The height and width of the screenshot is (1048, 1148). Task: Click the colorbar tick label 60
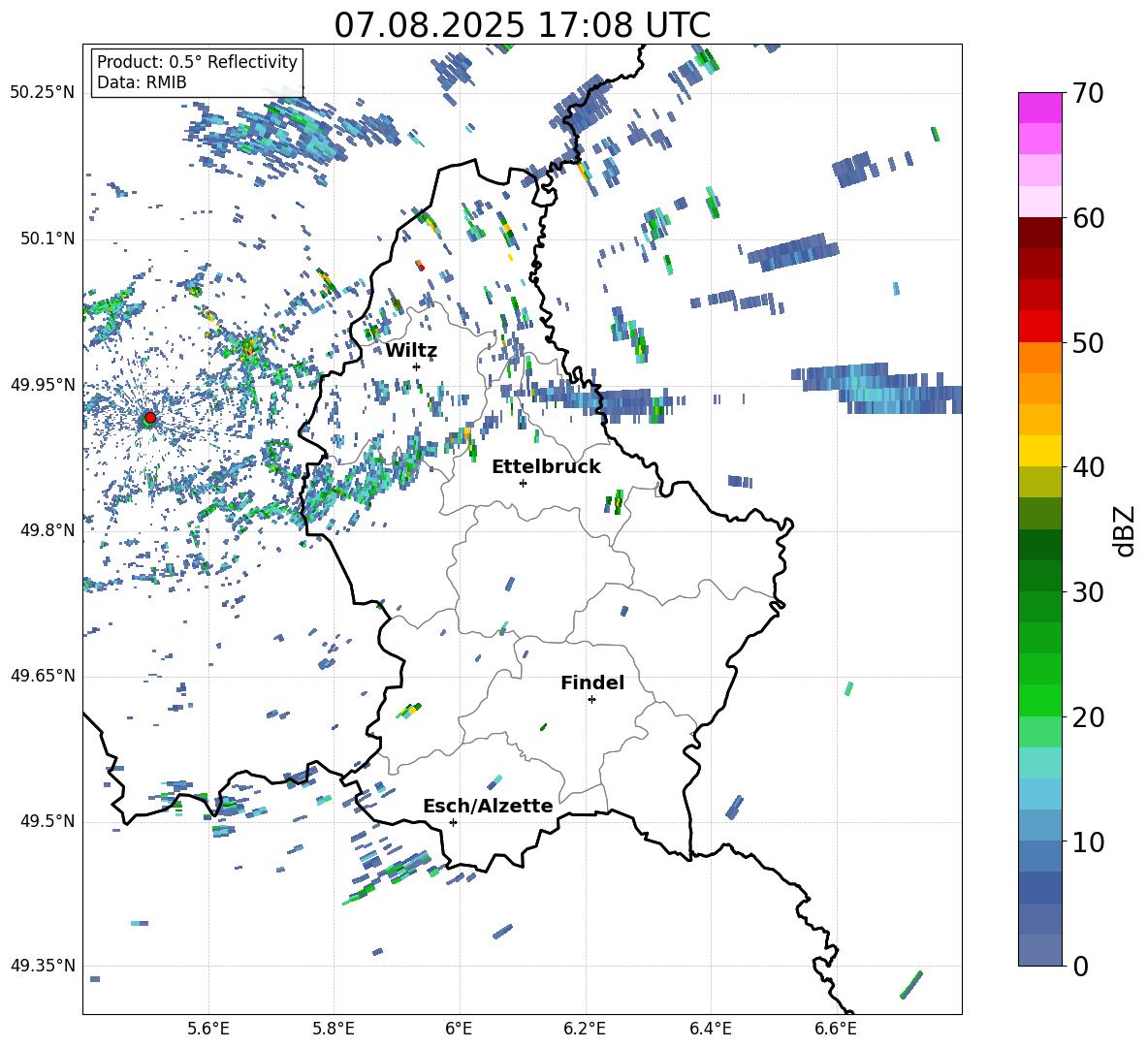pyautogui.click(x=1088, y=218)
